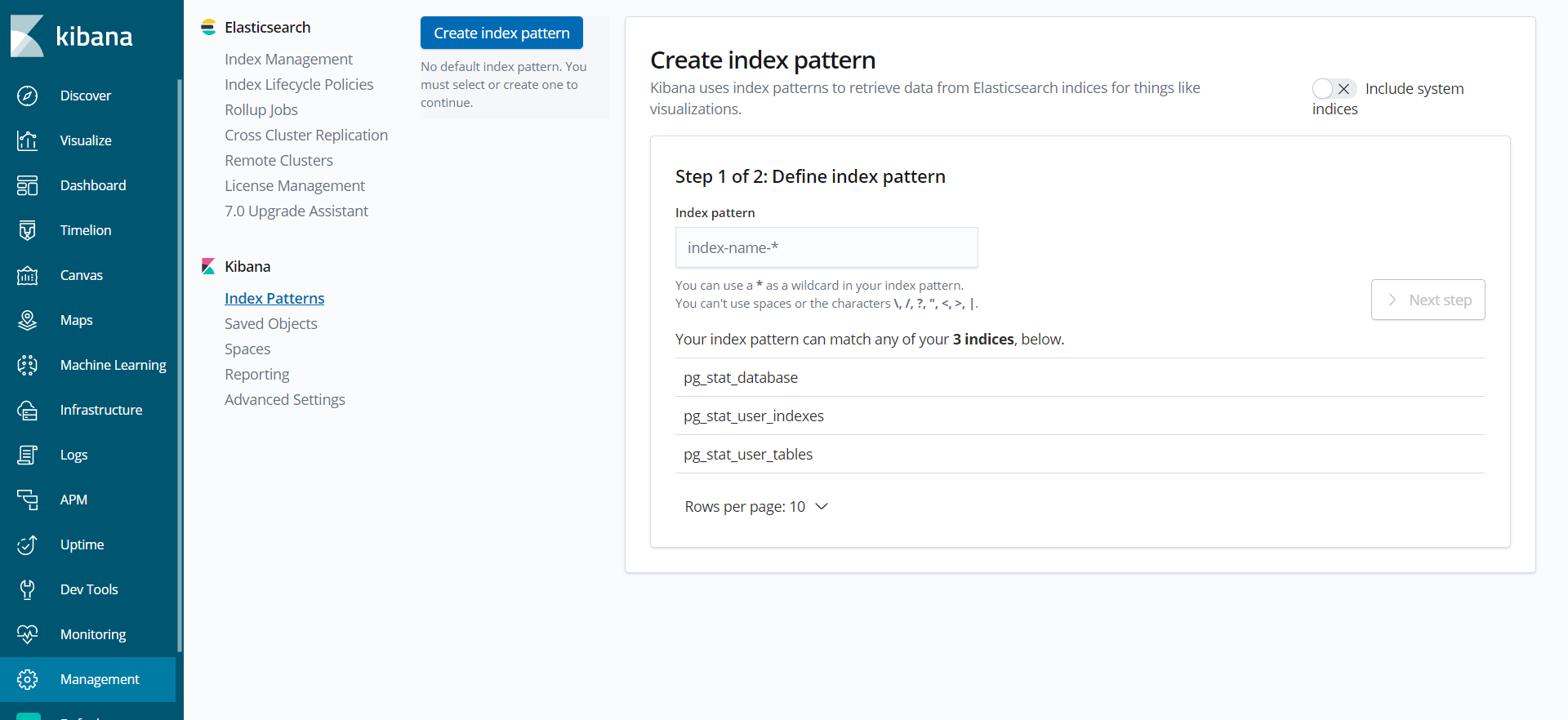Open Index Patterns link
Image resolution: width=1568 pixels, height=720 pixels.
(274, 298)
